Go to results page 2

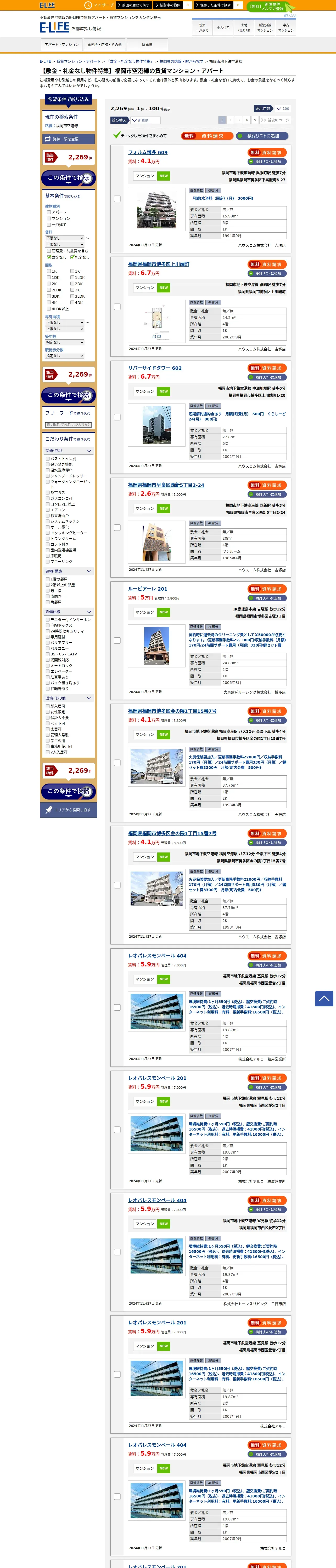coord(231,120)
